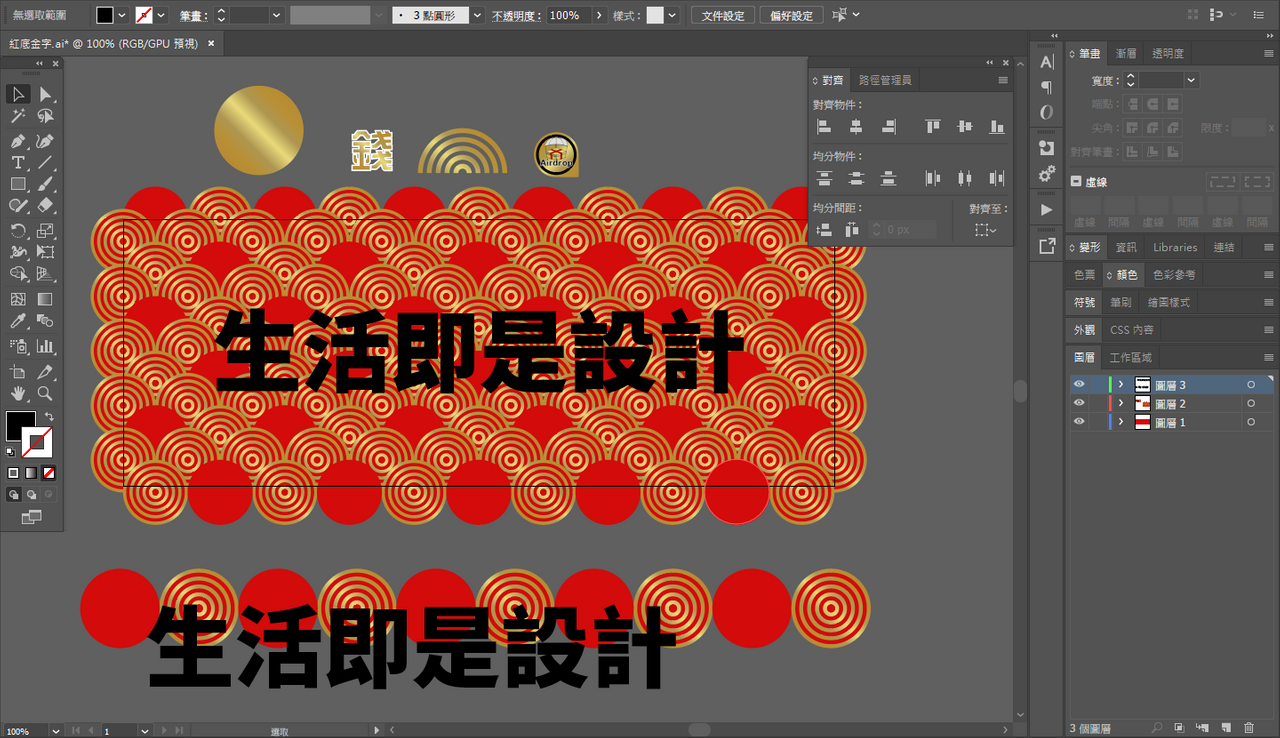Choose the Lasso tool

(x=45, y=116)
